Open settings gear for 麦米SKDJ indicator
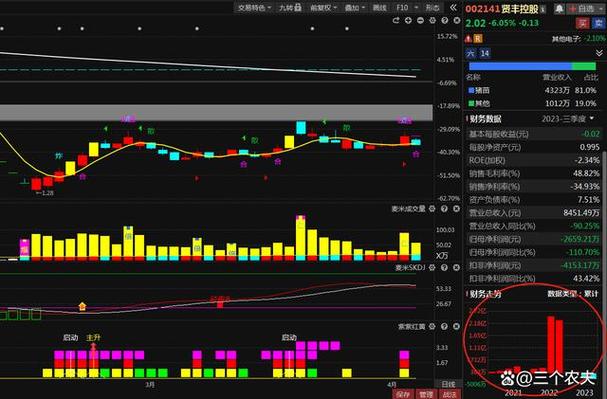 (432, 267)
